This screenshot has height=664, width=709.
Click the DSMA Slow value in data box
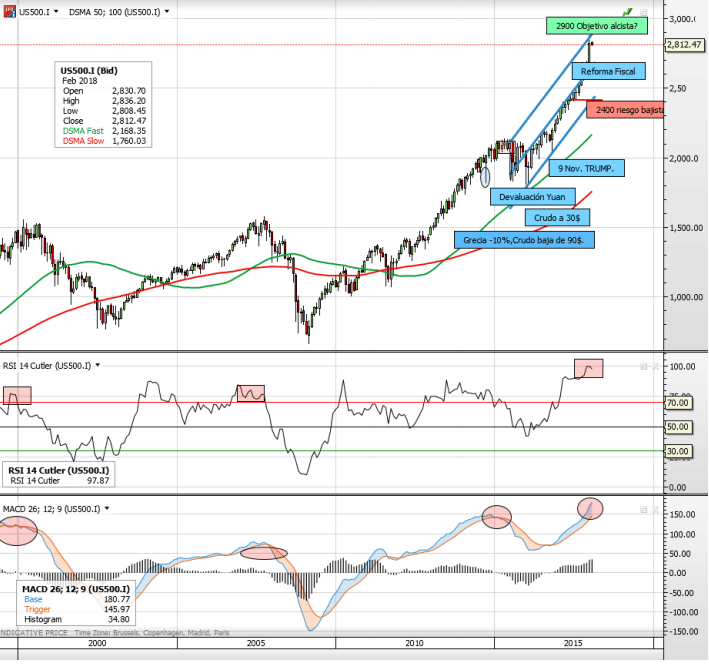(129, 141)
